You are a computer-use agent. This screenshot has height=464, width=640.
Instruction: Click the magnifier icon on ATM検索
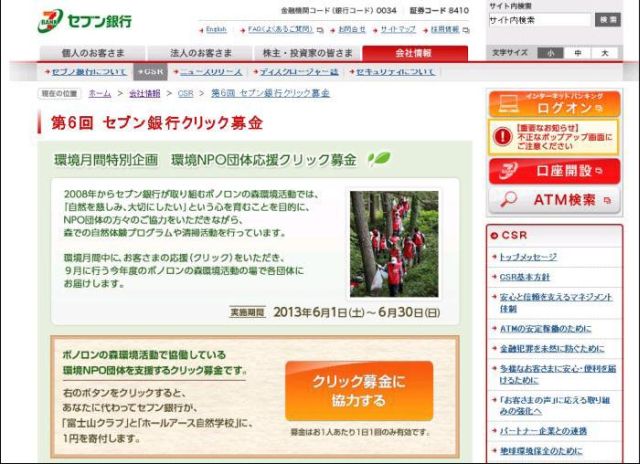point(509,200)
